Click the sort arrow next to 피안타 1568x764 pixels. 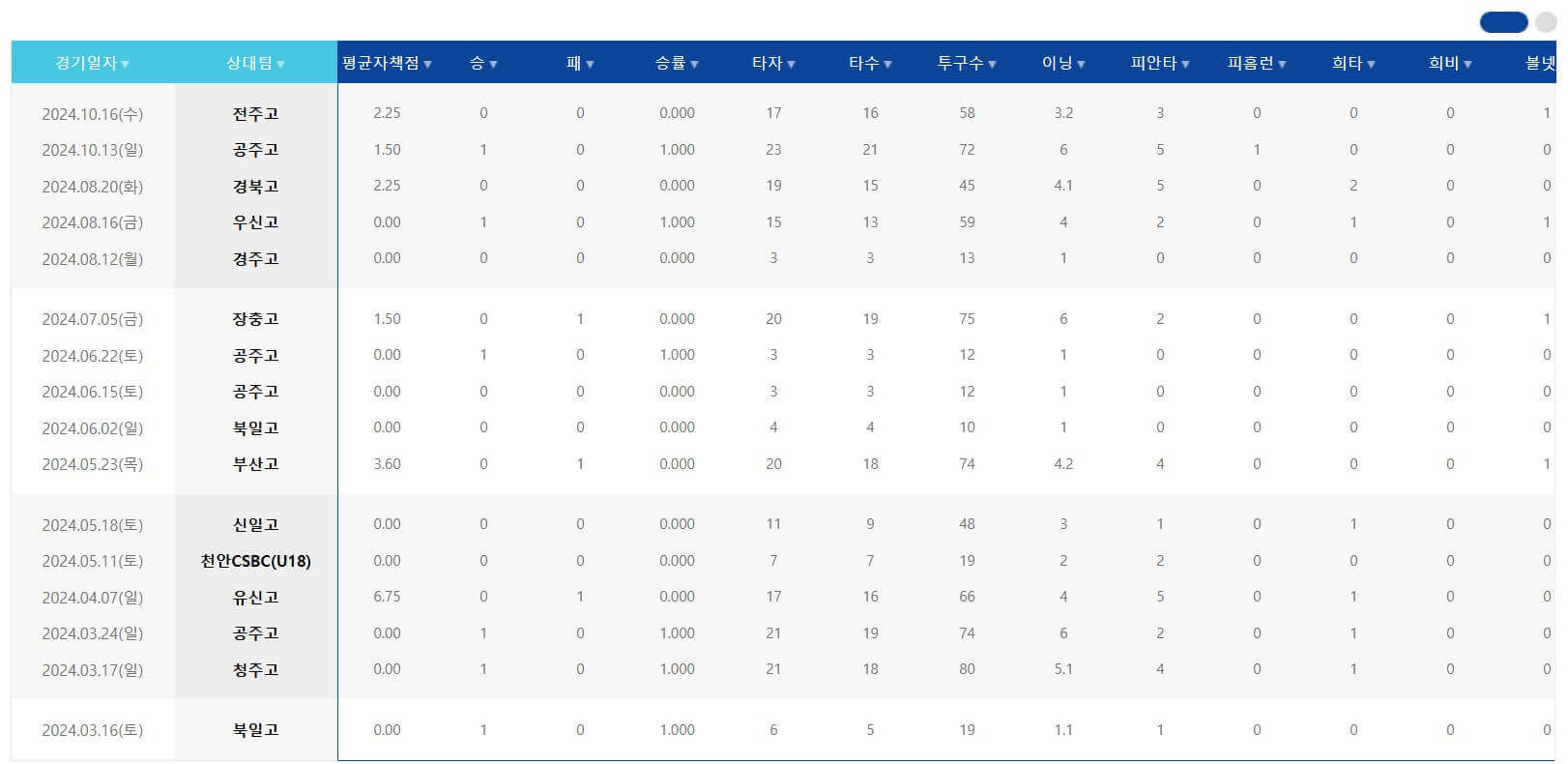[x=1185, y=64]
